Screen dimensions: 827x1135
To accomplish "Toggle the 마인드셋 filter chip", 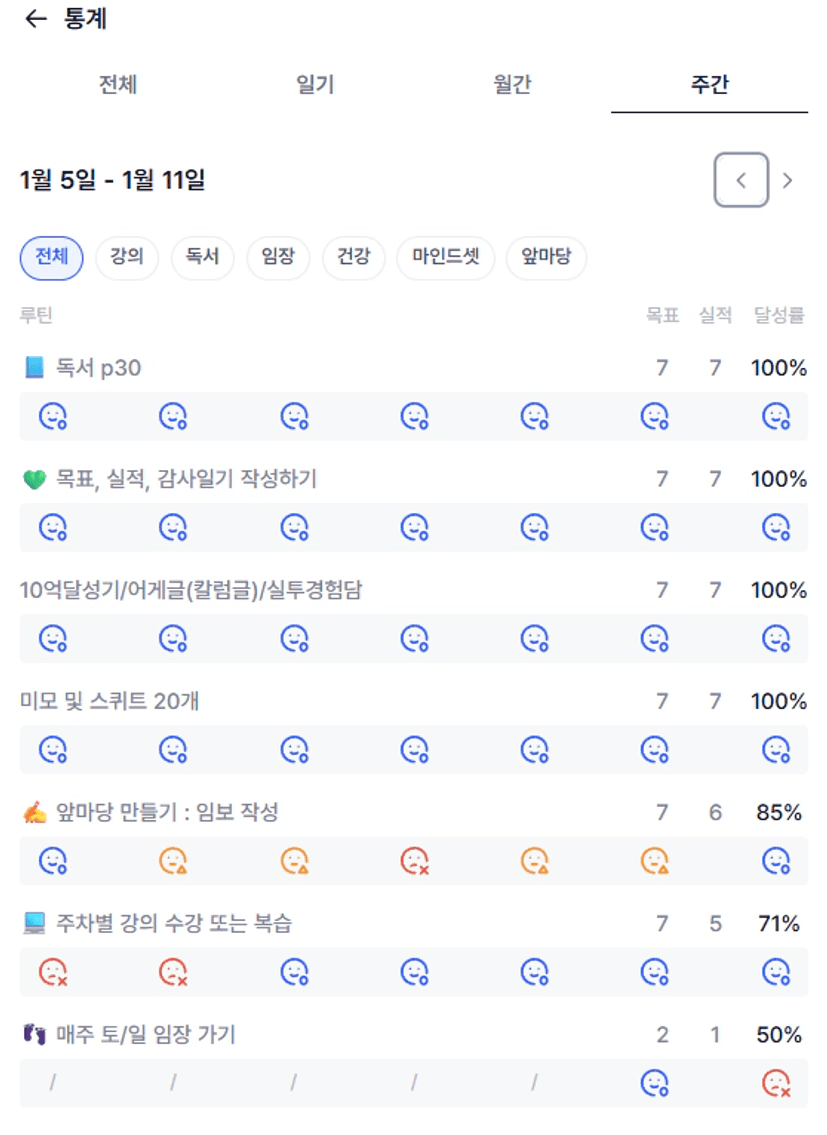I will [x=445, y=257].
